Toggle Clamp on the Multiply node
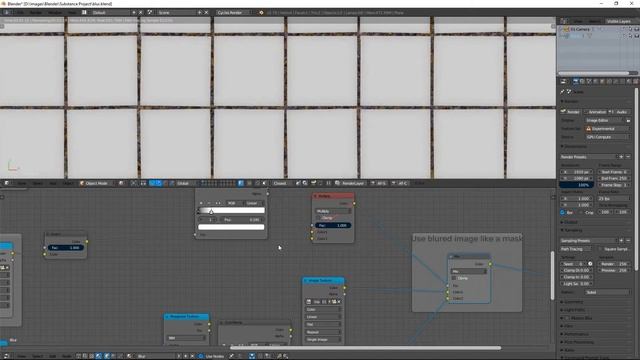 (319, 218)
